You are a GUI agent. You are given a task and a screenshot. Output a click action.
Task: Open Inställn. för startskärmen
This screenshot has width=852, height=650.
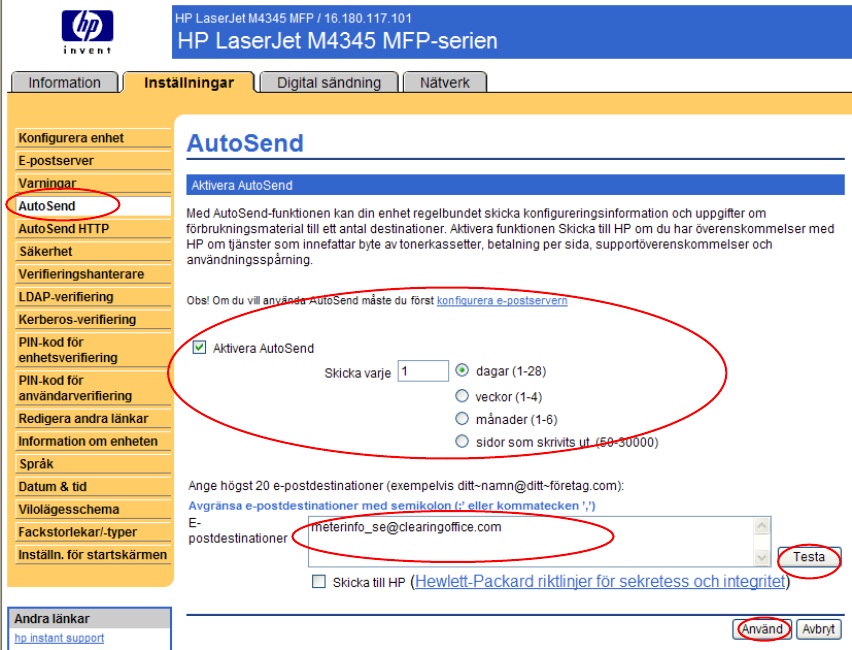[93, 555]
